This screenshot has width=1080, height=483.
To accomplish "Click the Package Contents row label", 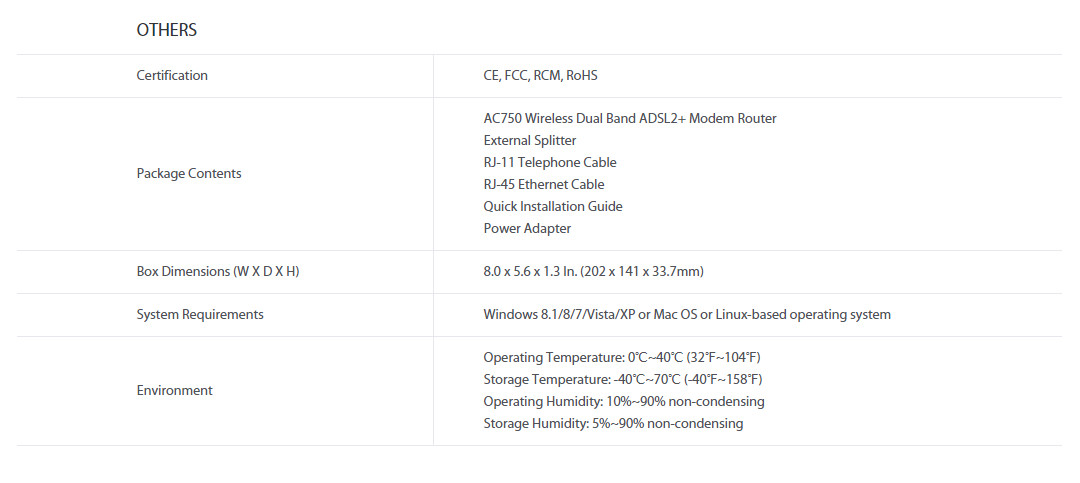I will tap(189, 173).
